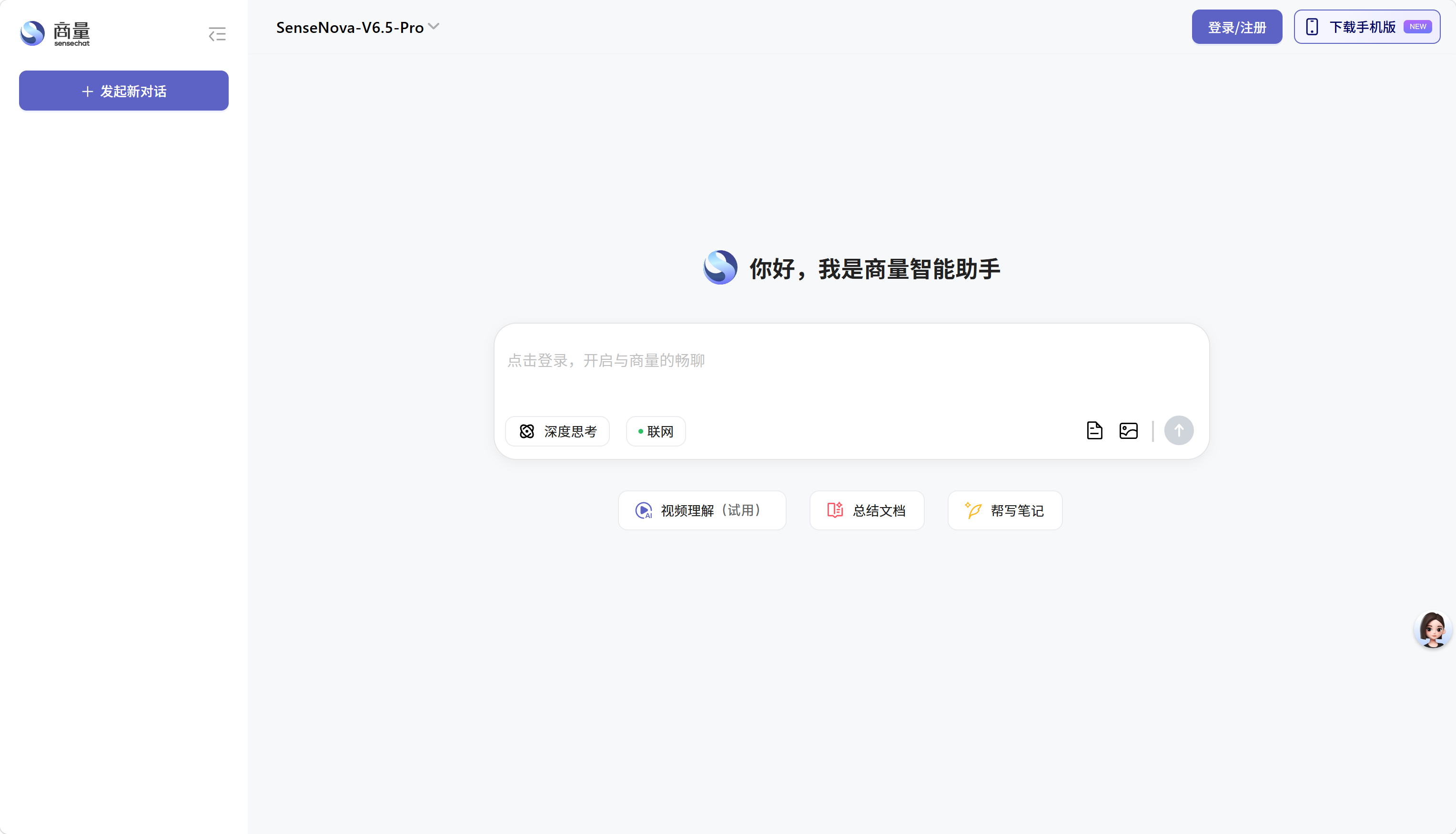Collapse the sidebar with the fold icon

tap(217, 34)
